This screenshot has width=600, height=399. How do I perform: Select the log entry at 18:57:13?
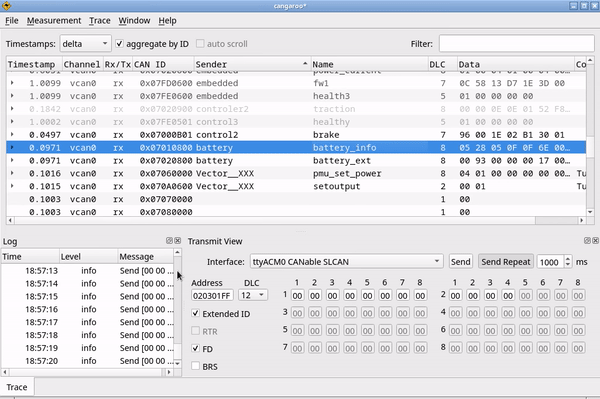88,271
